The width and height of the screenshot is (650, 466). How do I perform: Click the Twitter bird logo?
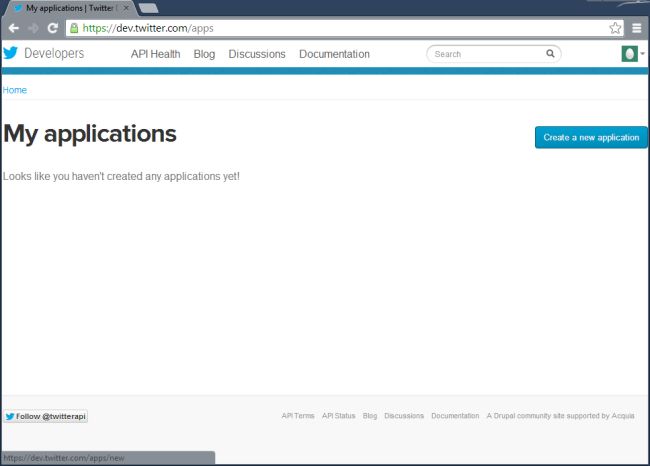[x=10, y=53]
